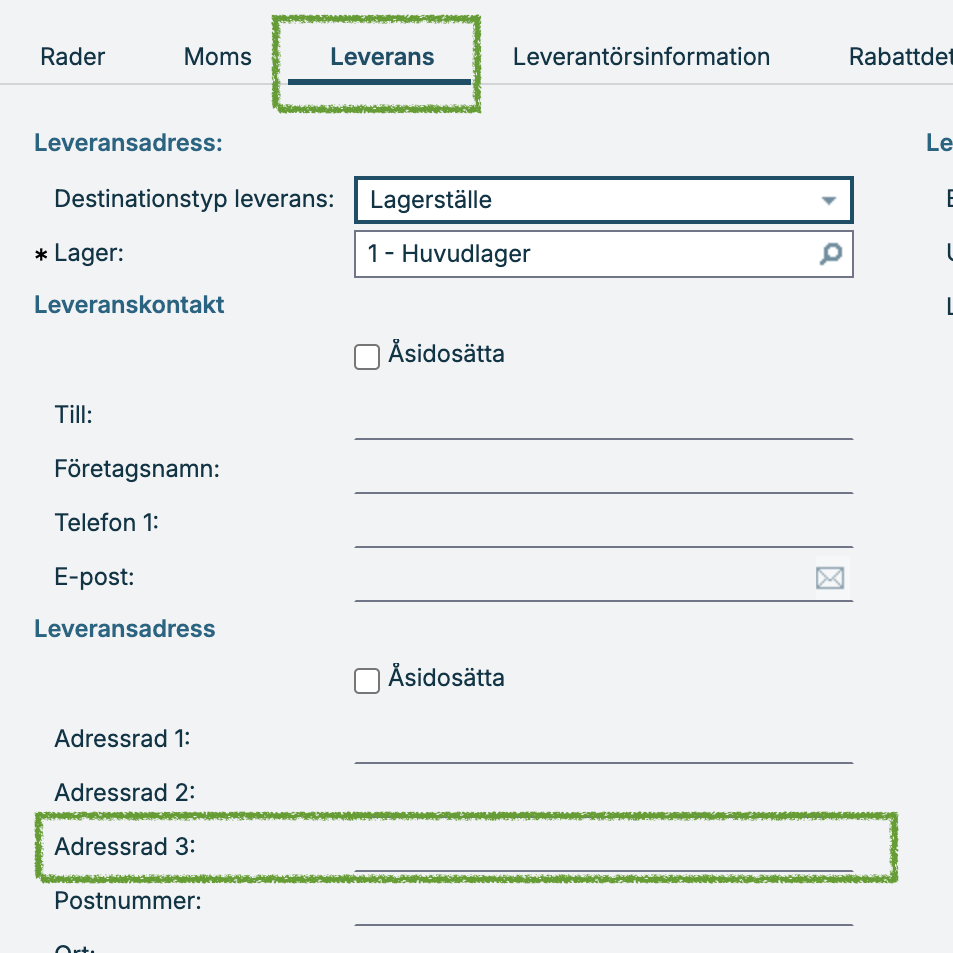The height and width of the screenshot is (953, 953).
Task: Select the Lagerställe combo box
Action: point(604,200)
